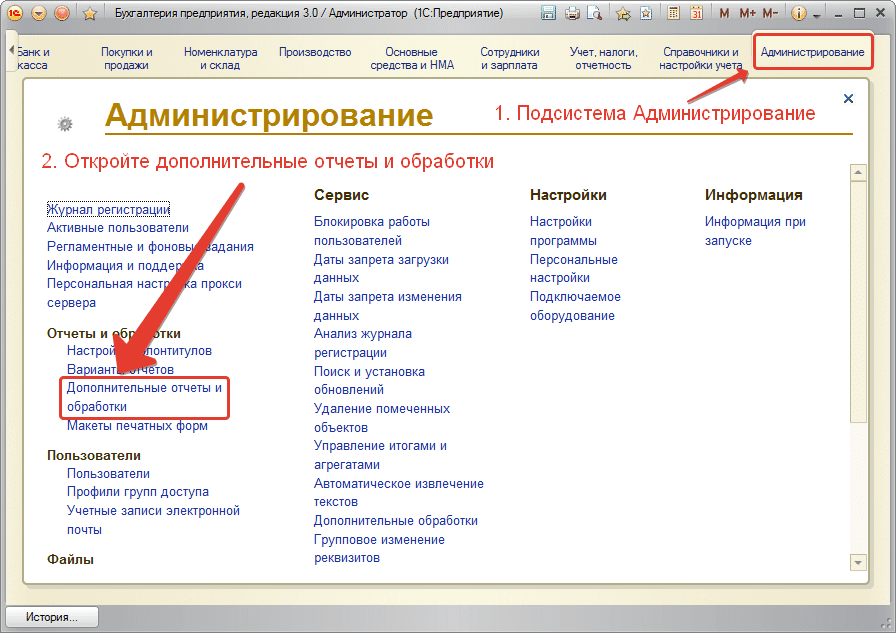Click the Save diskette icon
Image resolution: width=896 pixels, height=633 pixels.
pyautogui.click(x=548, y=13)
